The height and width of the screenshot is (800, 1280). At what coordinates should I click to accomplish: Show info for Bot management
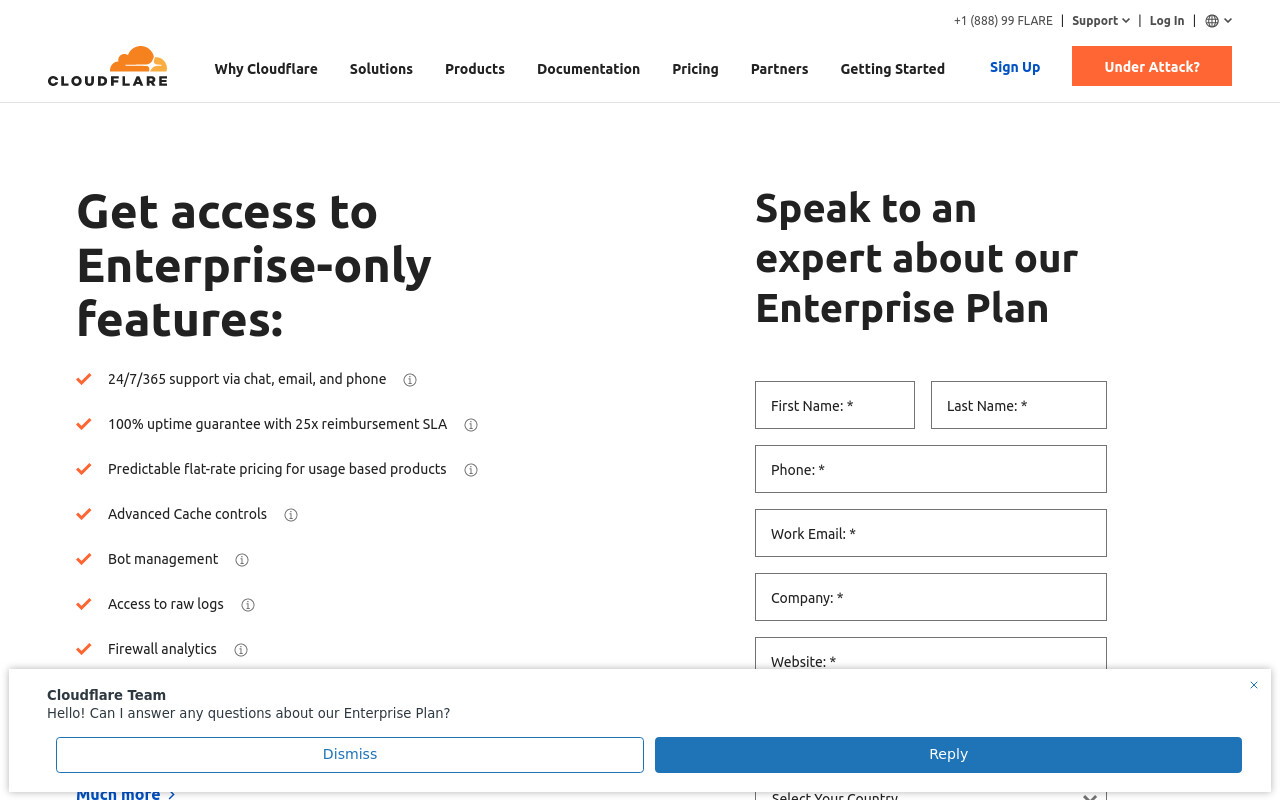click(242, 560)
